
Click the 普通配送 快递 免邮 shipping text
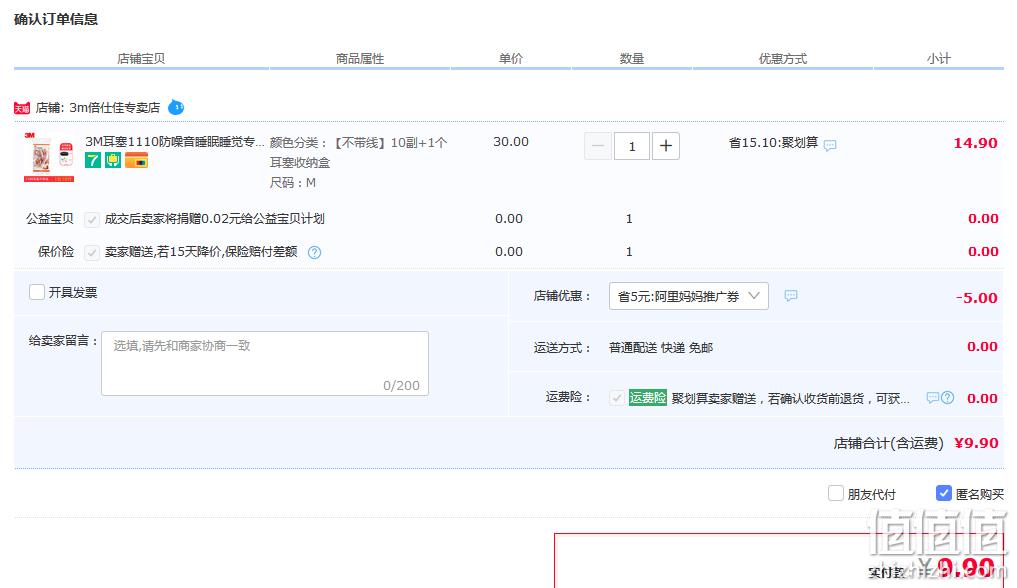(661, 348)
